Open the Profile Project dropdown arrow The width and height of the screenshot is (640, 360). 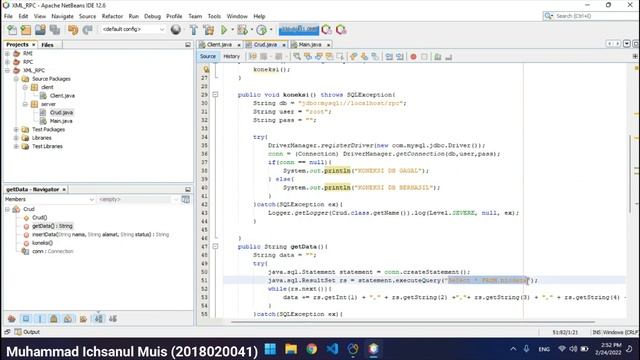coord(271,30)
